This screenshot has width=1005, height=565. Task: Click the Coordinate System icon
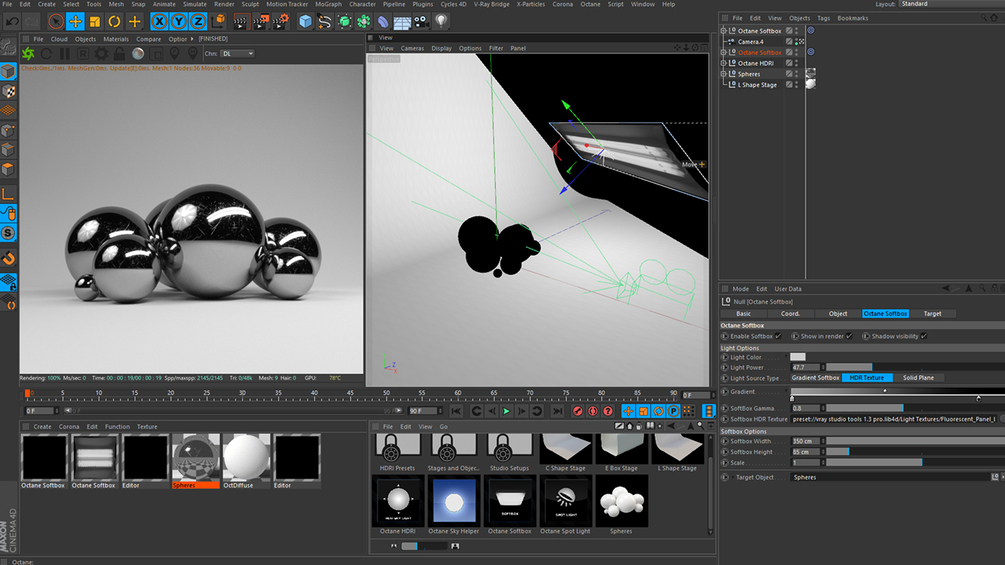[x=218, y=22]
